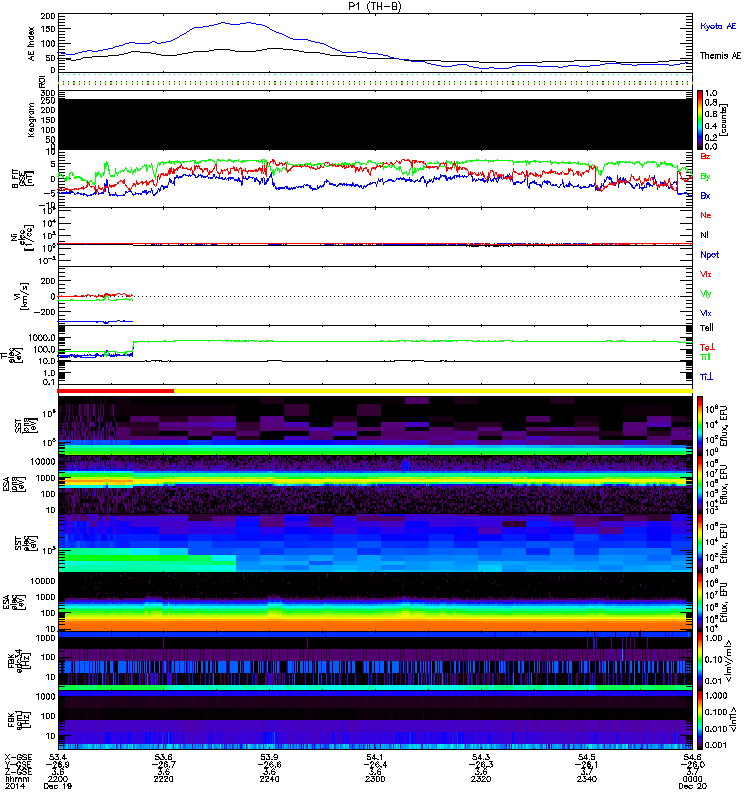Click the red Te perpendicular legend label

pos(707,347)
